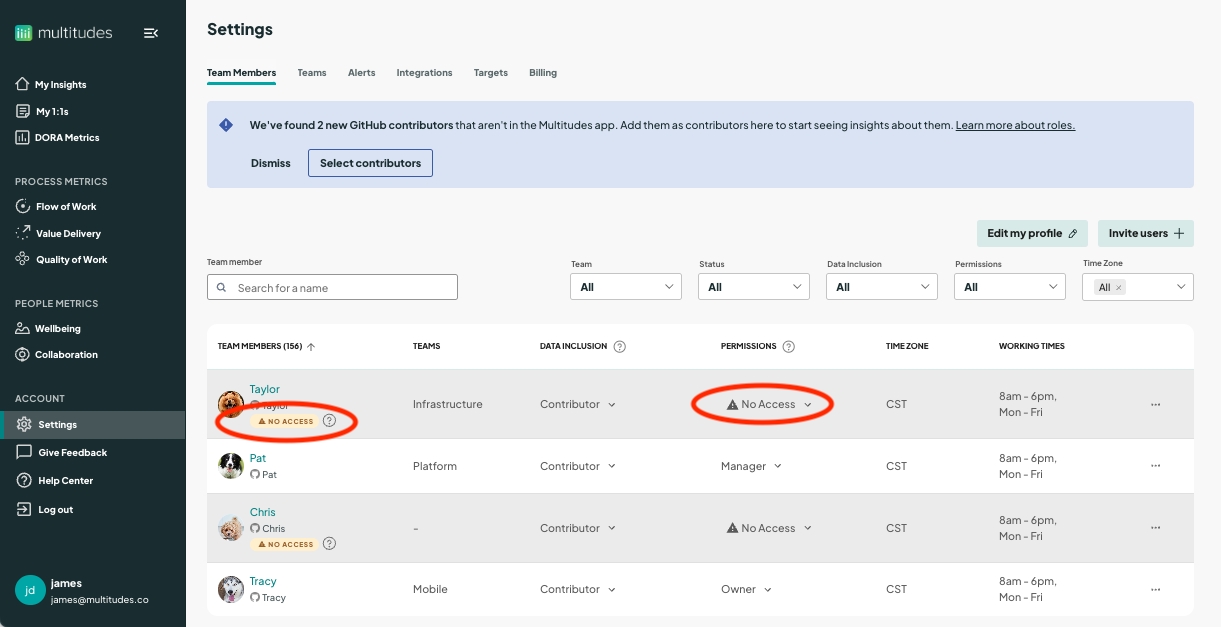Open Wellbeing from the sidebar
The image size is (1221, 627).
tap(57, 329)
